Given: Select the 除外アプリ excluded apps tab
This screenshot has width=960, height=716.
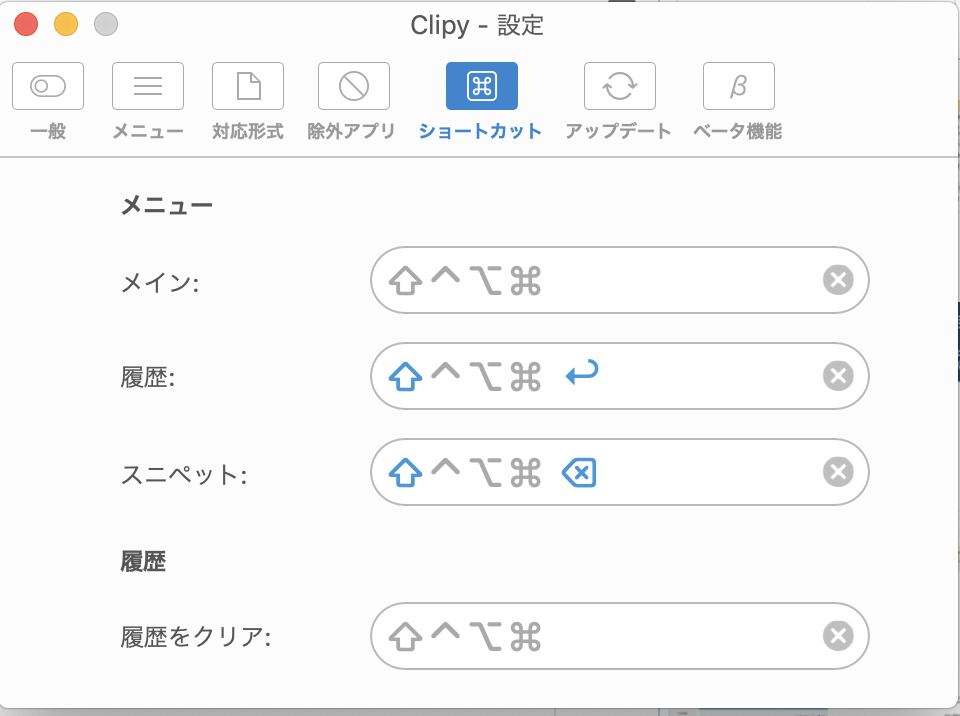Looking at the screenshot, I should pyautogui.click(x=352, y=102).
